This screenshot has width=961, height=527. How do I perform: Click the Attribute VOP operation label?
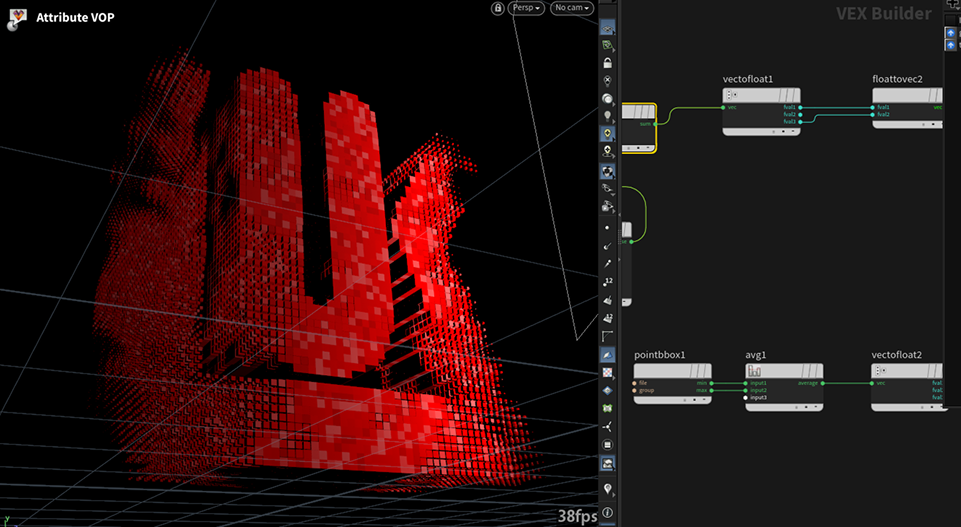coord(75,17)
